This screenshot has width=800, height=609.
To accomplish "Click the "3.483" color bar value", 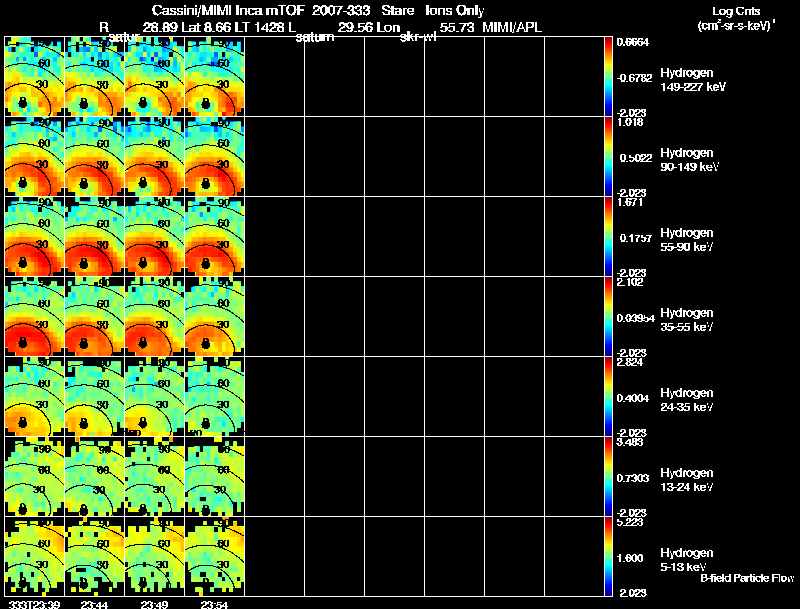I will tap(630, 442).
